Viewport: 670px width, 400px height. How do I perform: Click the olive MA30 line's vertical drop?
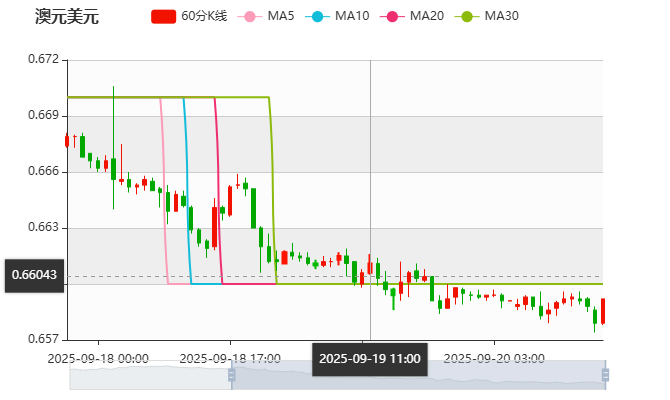[x=273, y=190]
